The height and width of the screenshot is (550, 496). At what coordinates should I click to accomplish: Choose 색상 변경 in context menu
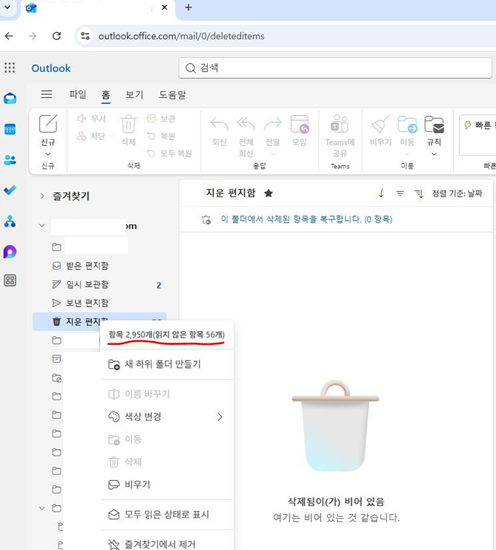[x=167, y=417]
